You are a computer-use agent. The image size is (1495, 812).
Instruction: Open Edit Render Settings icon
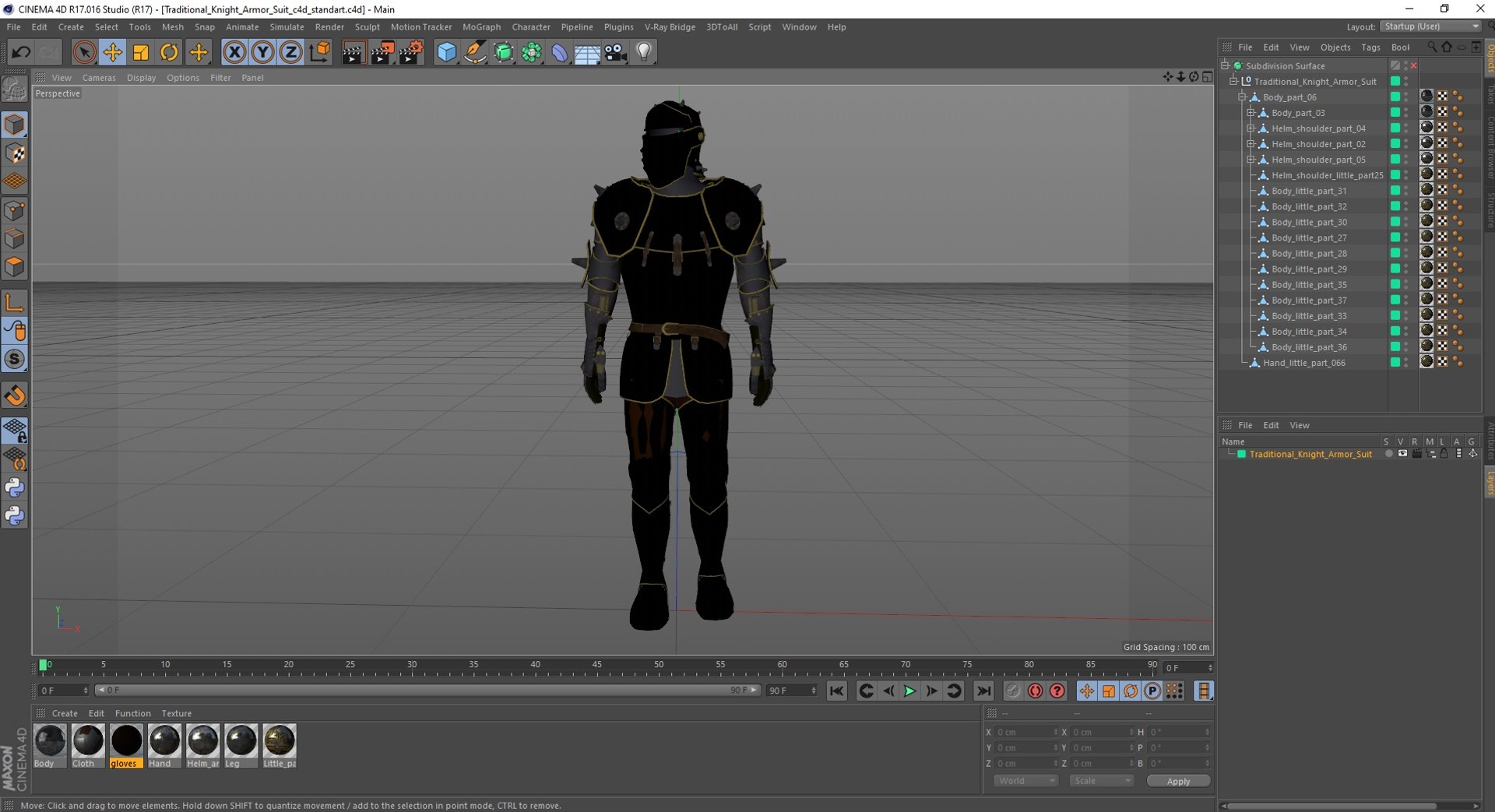(x=410, y=52)
